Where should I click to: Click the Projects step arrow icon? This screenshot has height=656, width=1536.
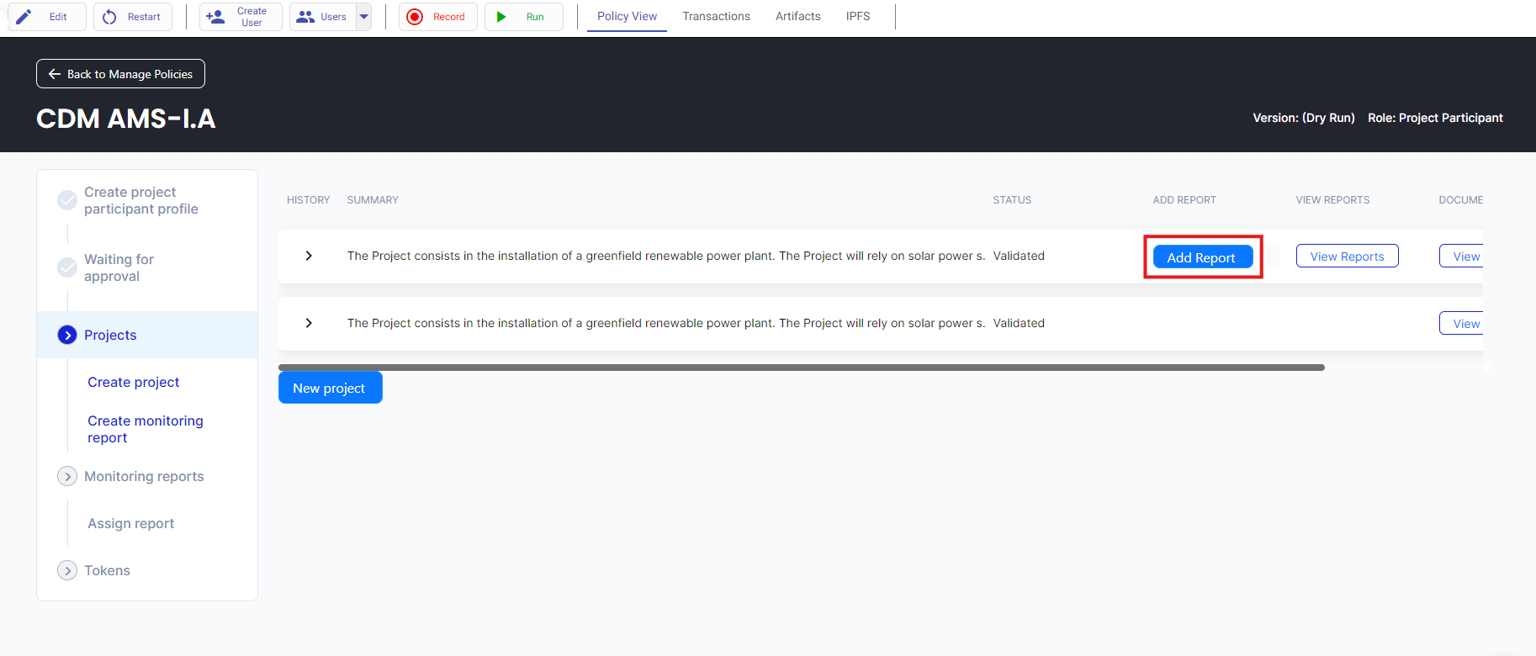(67, 335)
